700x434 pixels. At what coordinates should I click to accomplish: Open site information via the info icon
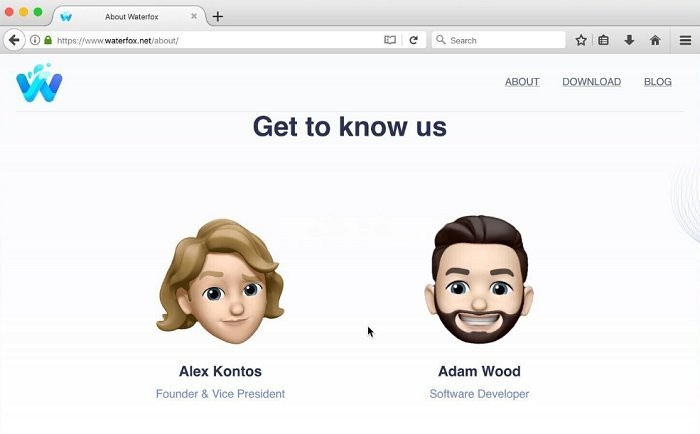click(35, 40)
